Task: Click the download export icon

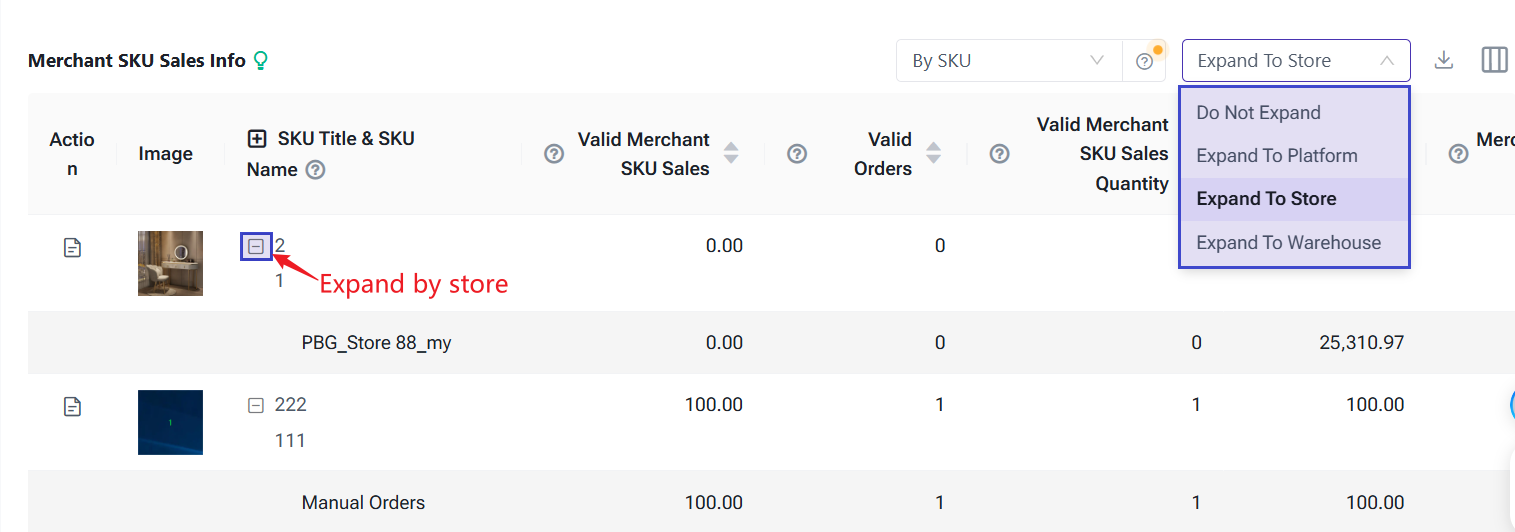Action: tap(1443, 60)
